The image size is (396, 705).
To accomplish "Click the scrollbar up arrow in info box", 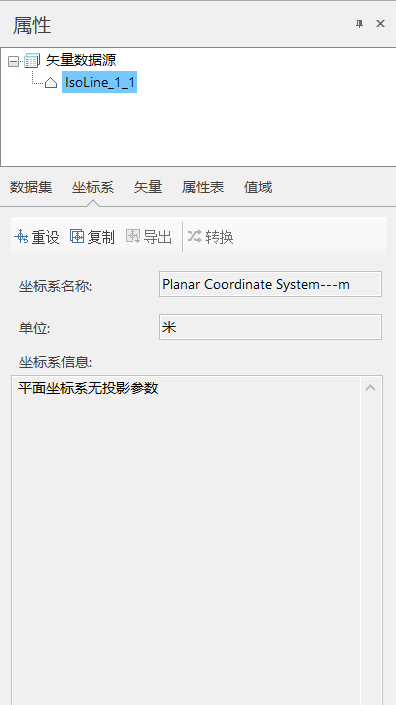I will coord(370,388).
